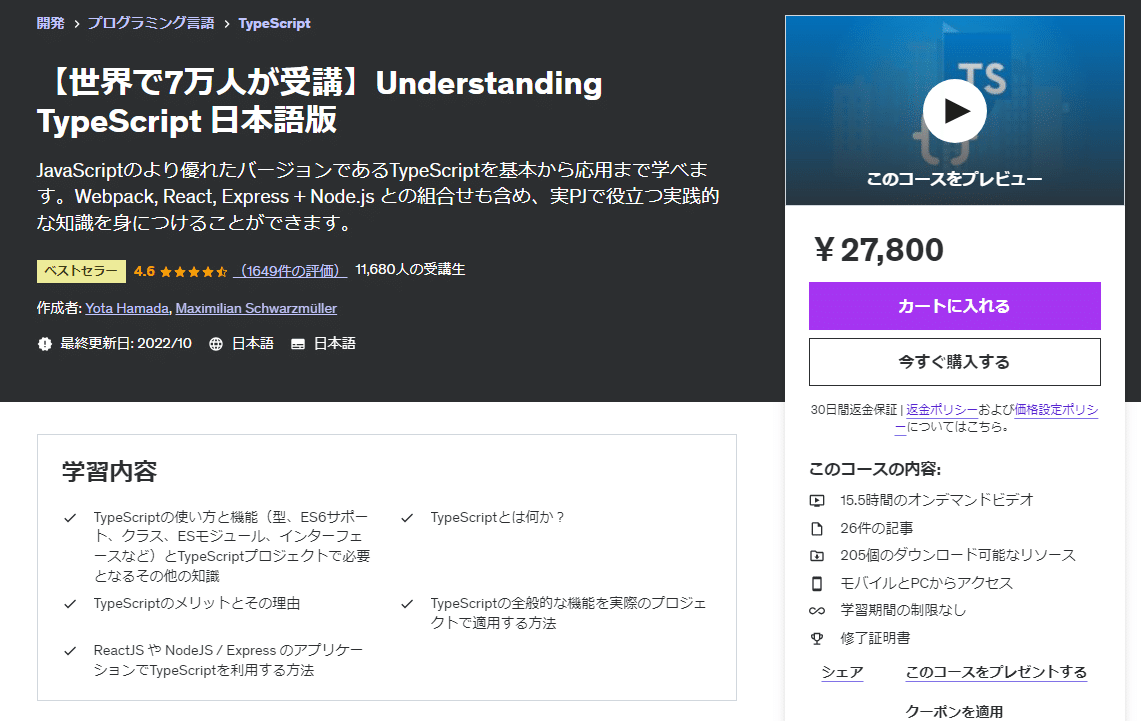Click the mobile device access icon
This screenshot has height=721, width=1141.
click(817, 583)
